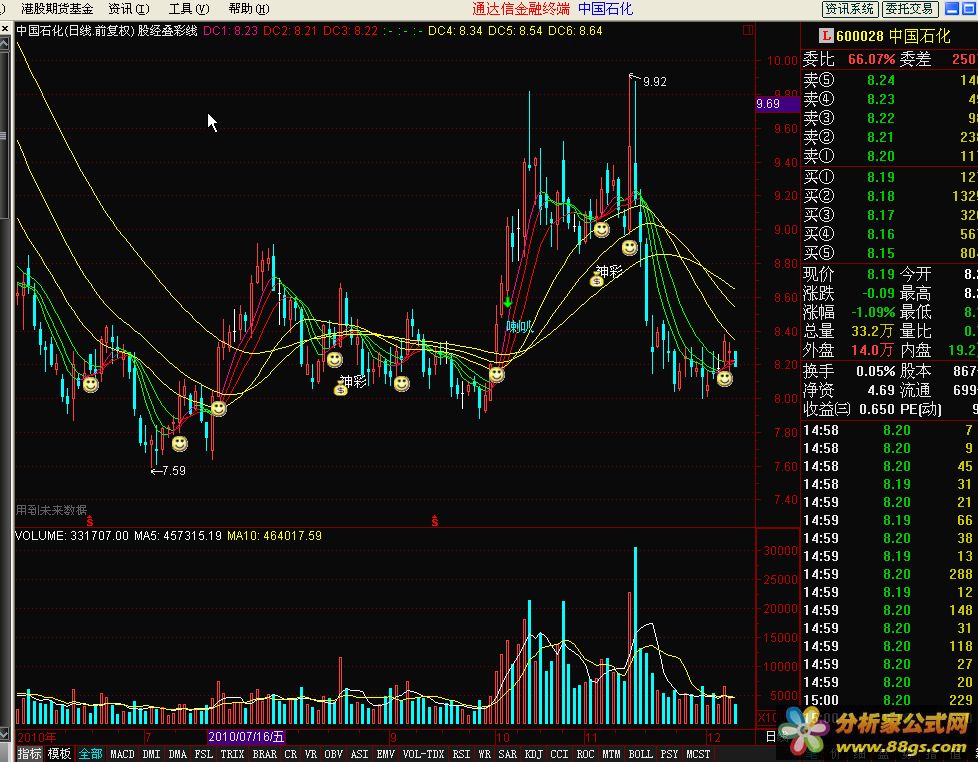Select the VR indicator tab
Screen dimensions: 978x762
click(x=311, y=754)
